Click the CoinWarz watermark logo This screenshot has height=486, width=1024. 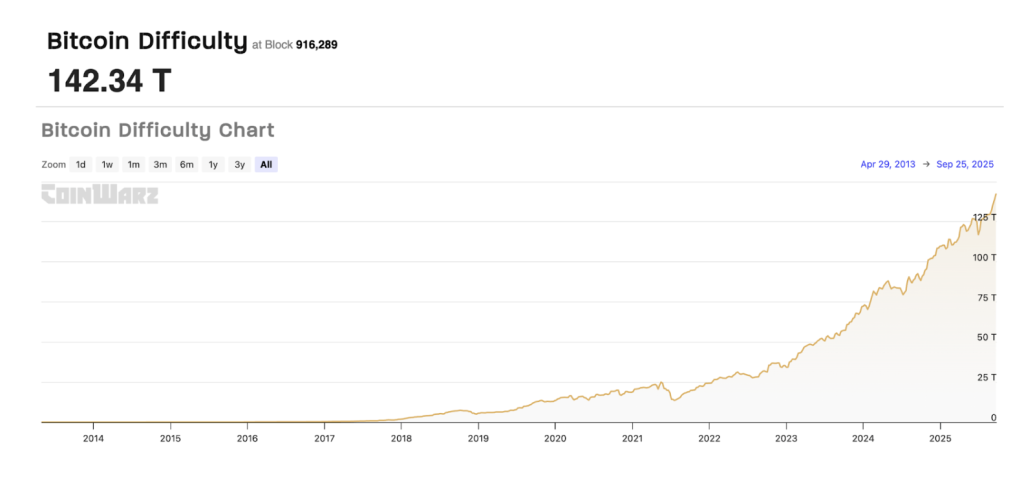click(99, 195)
